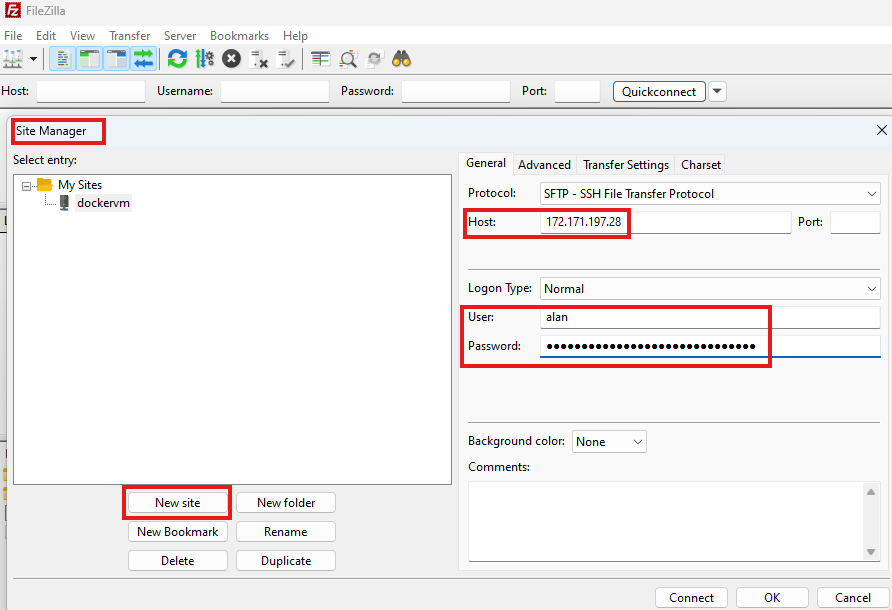Click Comments scrollbar down arrow

(870, 551)
